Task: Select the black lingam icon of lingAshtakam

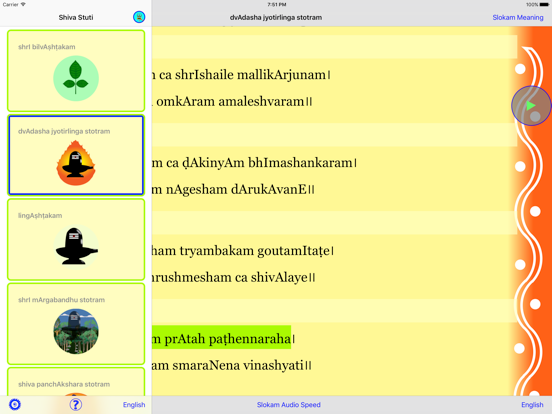Action: click(x=76, y=247)
